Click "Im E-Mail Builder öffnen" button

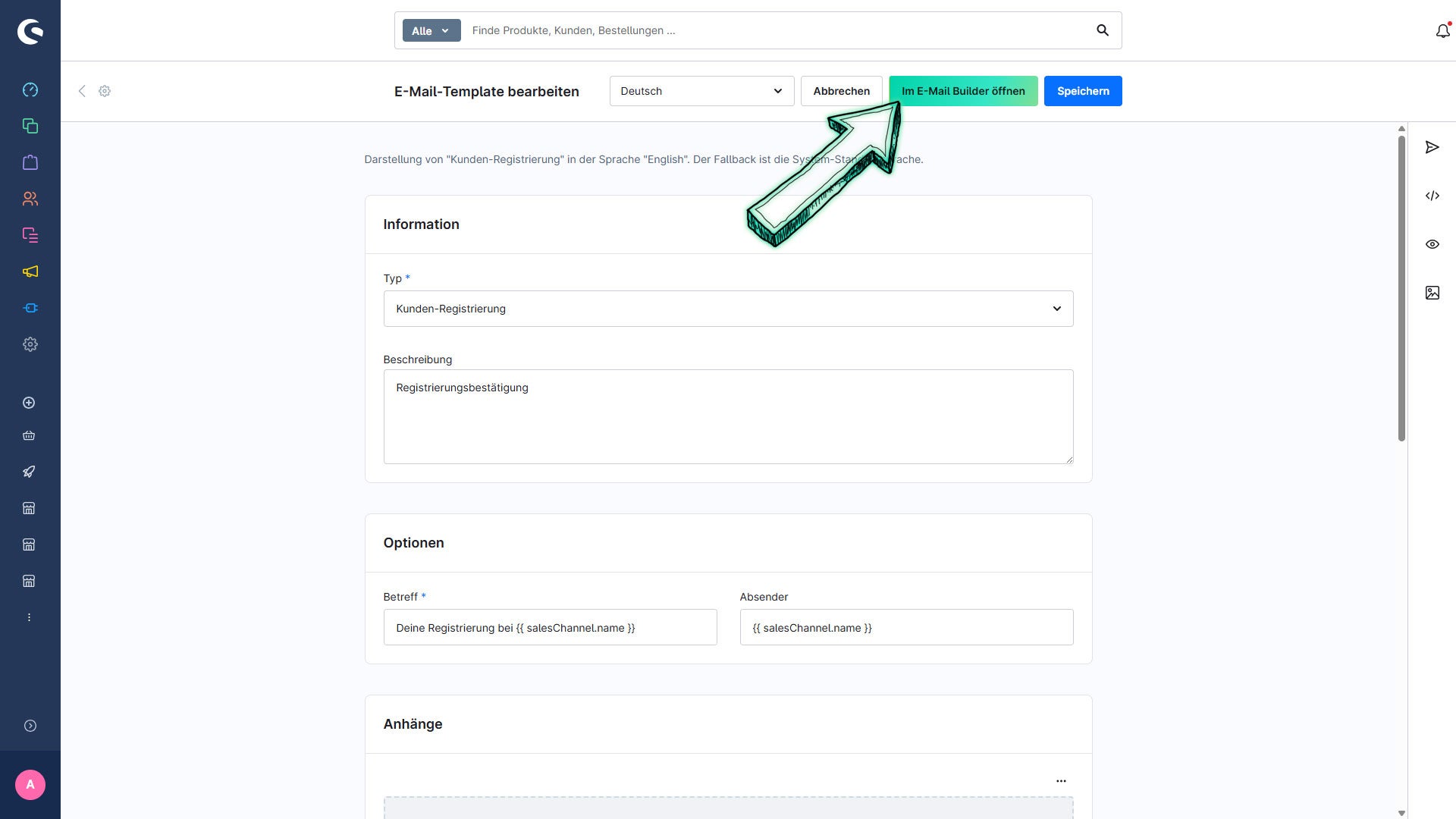tap(963, 91)
